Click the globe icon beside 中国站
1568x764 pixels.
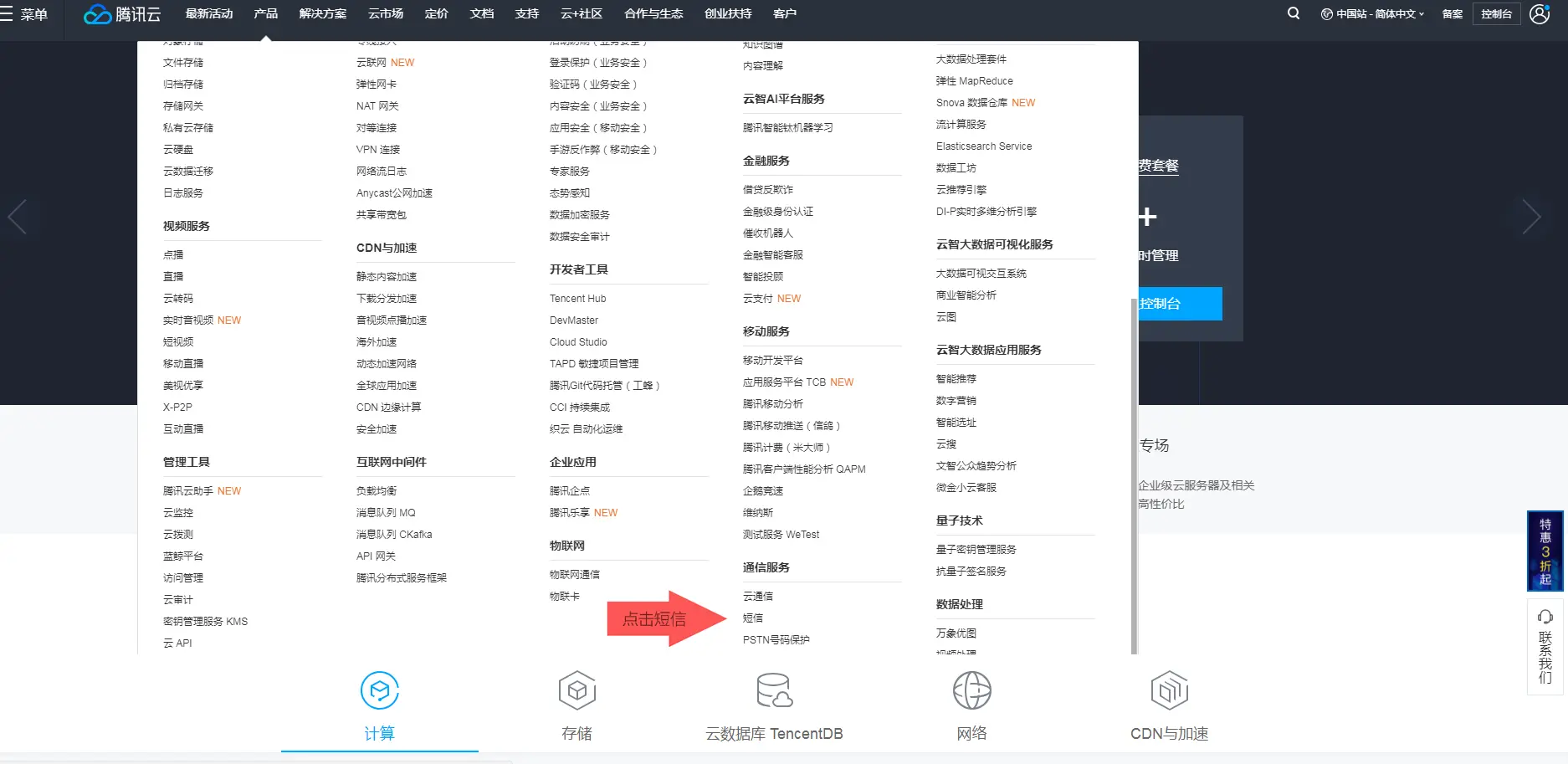click(x=1326, y=14)
